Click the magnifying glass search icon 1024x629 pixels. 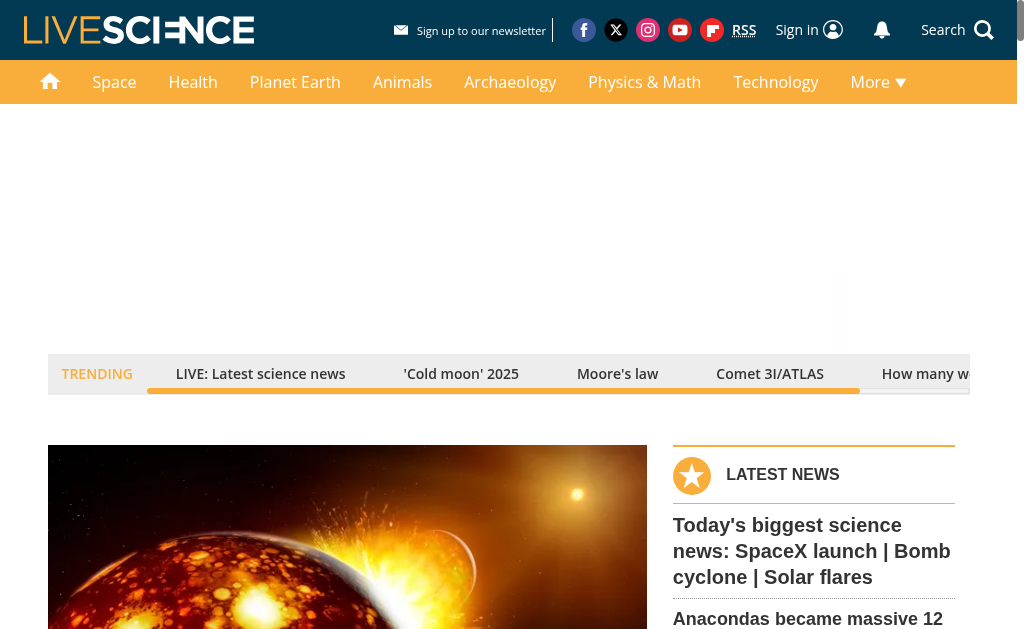(984, 30)
